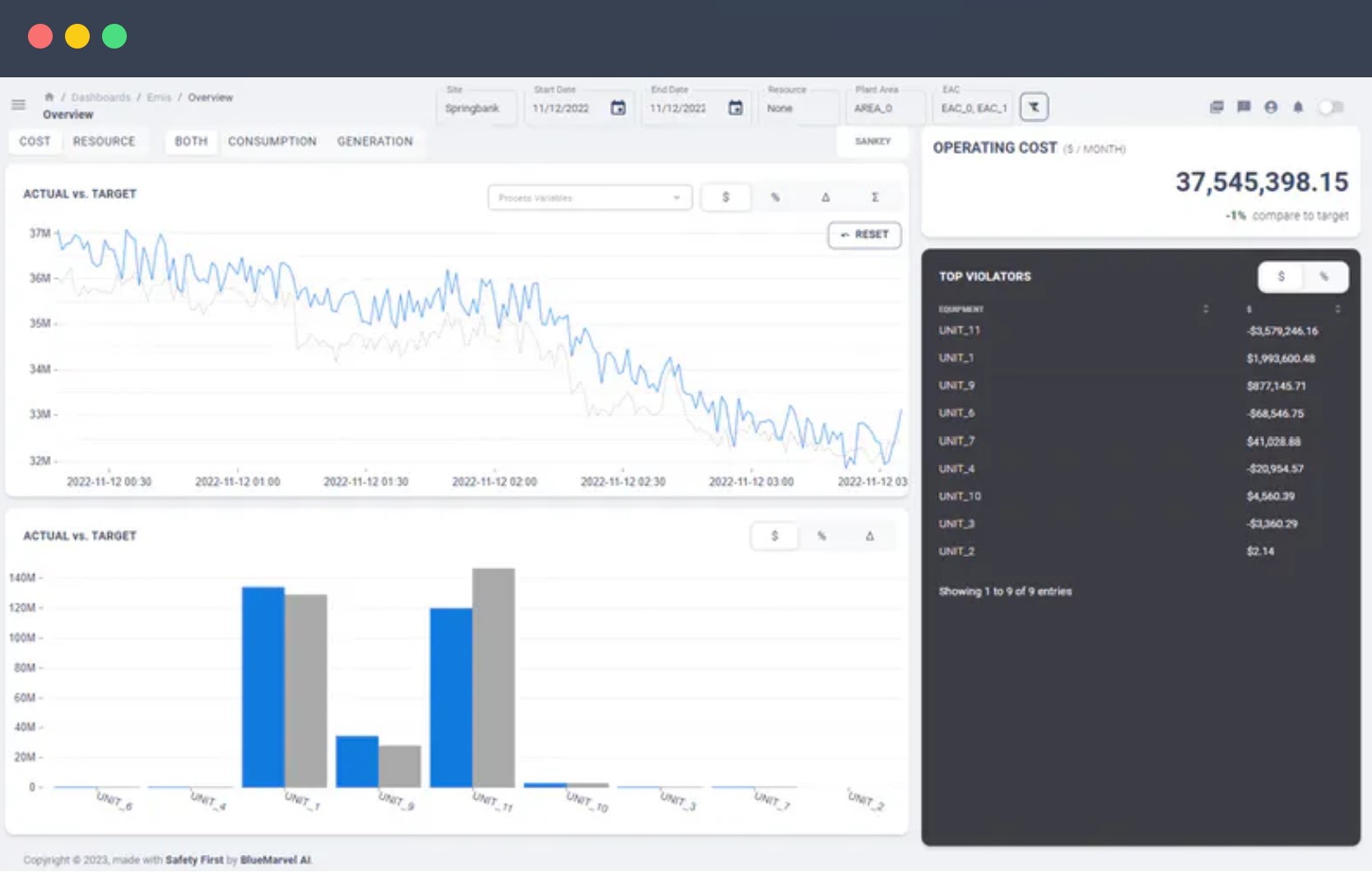Image resolution: width=1372 pixels, height=872 pixels.
Task: Click the SANKEY button
Action: point(872,141)
